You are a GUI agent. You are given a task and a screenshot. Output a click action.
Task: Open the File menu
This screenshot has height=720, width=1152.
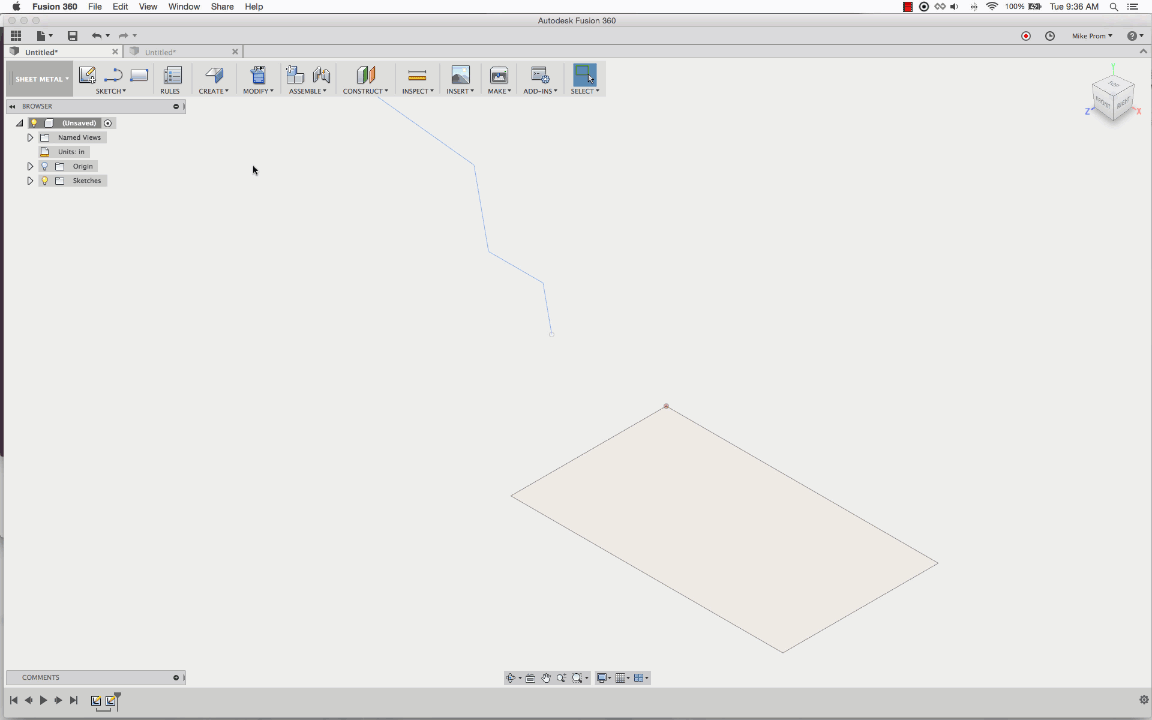95,7
